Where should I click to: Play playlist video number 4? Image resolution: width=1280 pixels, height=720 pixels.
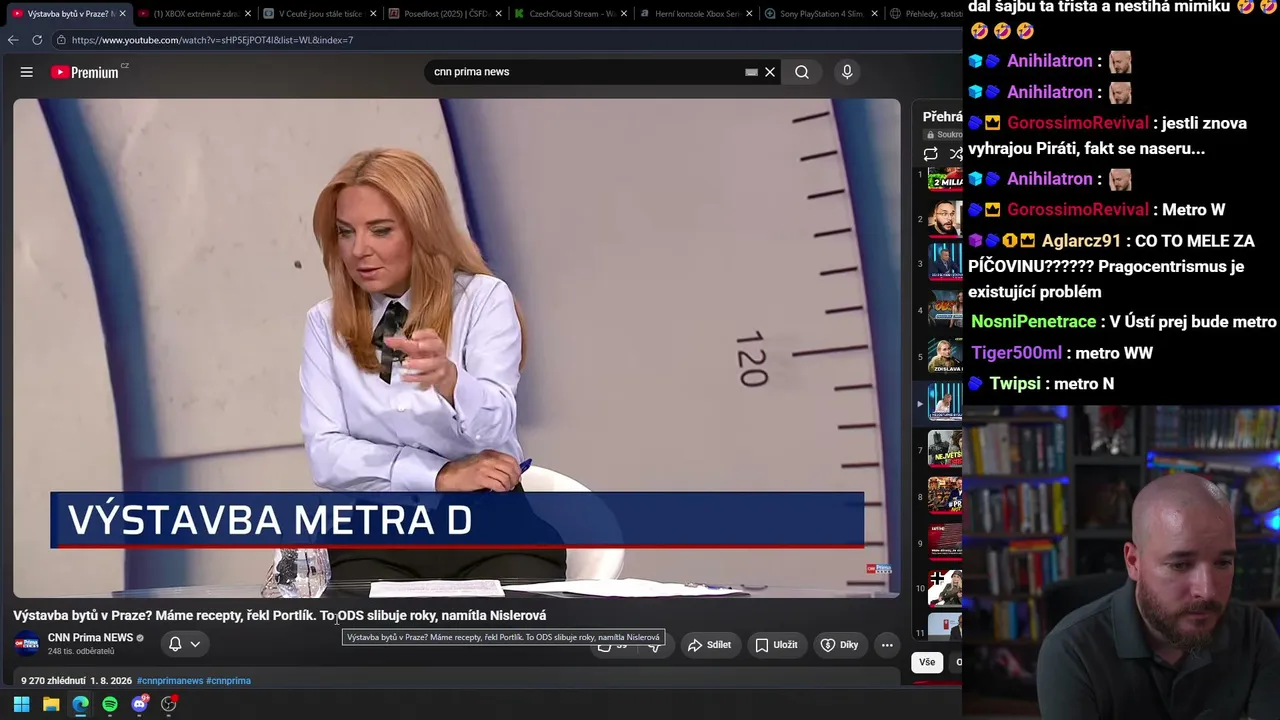coord(945,309)
